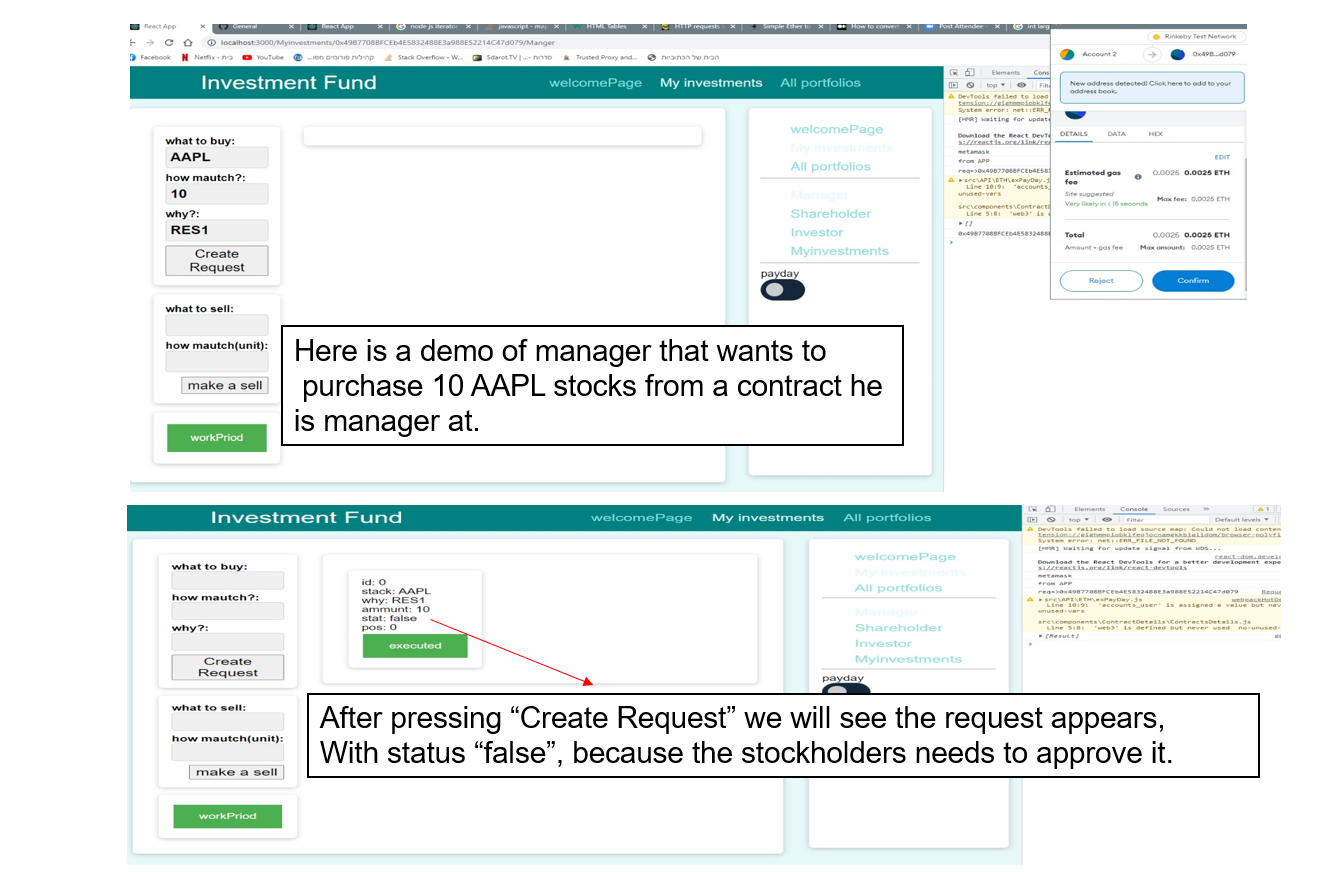Open the Sources tab in bottom DevTools
Image resolution: width=1319 pixels, height=872 pixels.
point(1176,509)
